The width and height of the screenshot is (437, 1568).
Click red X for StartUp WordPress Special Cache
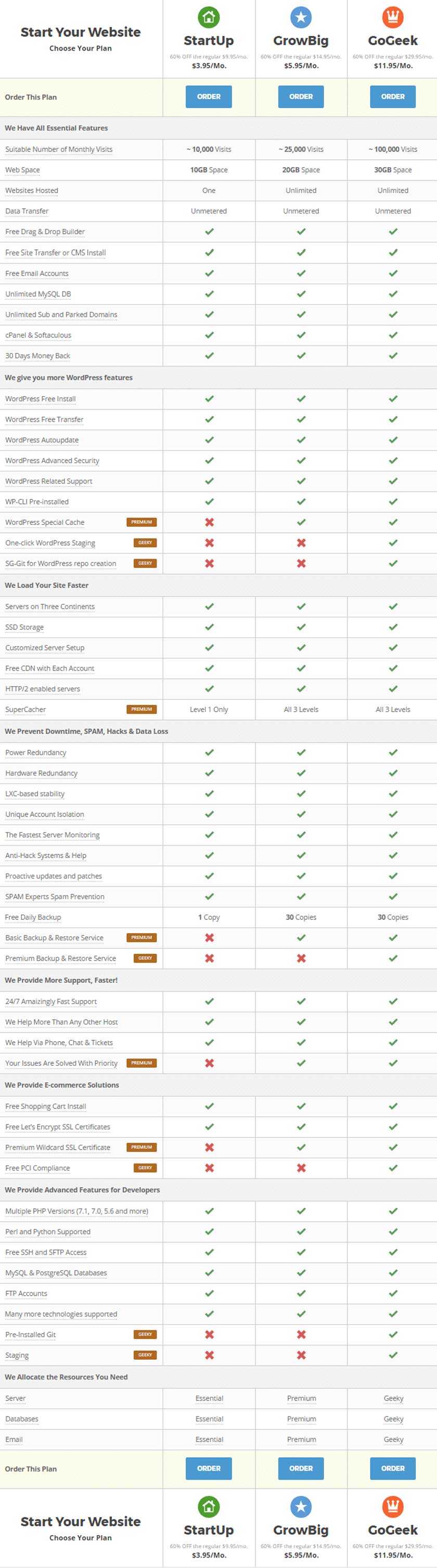209,522
